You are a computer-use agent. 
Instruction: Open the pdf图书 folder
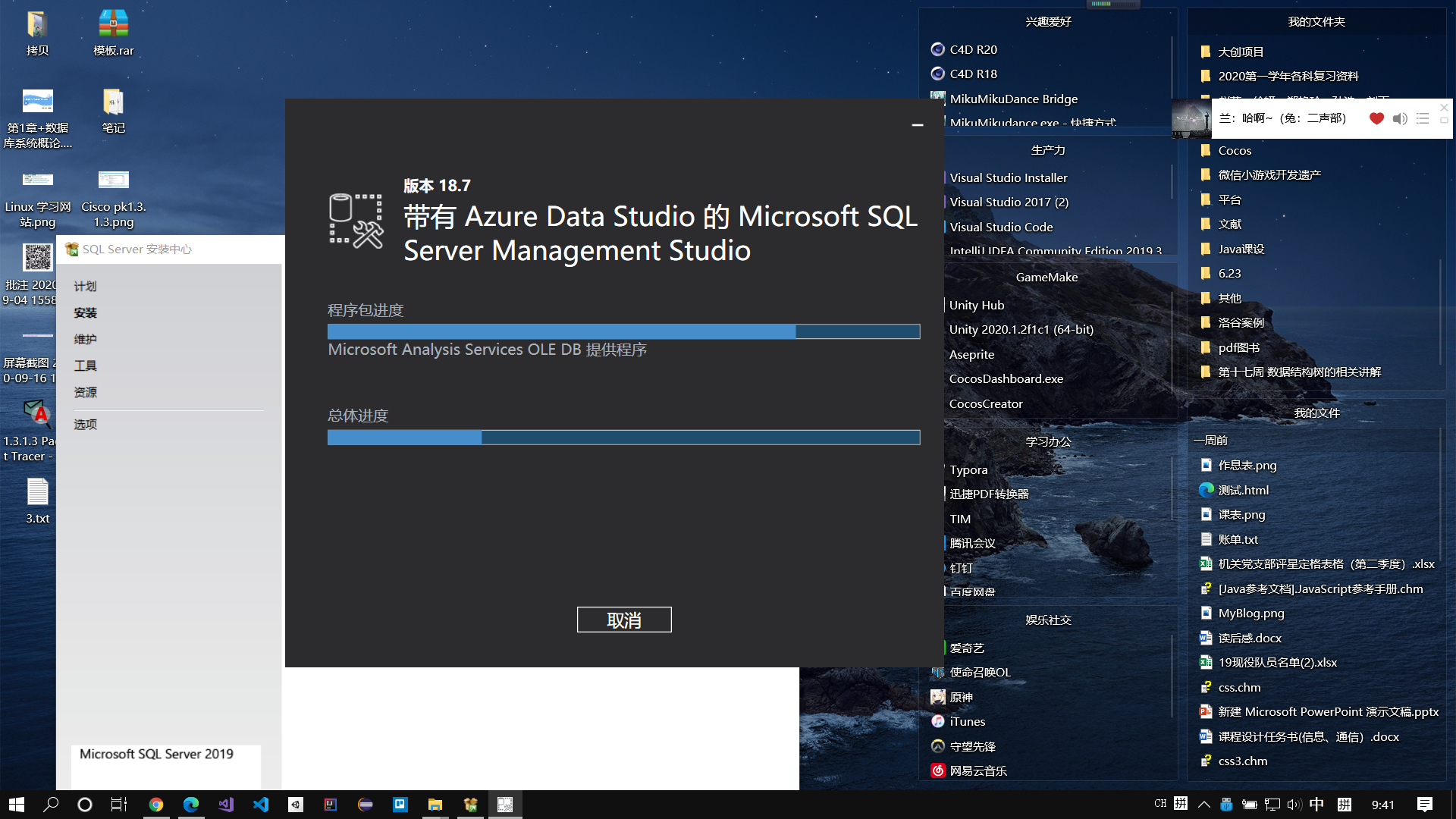1230,347
